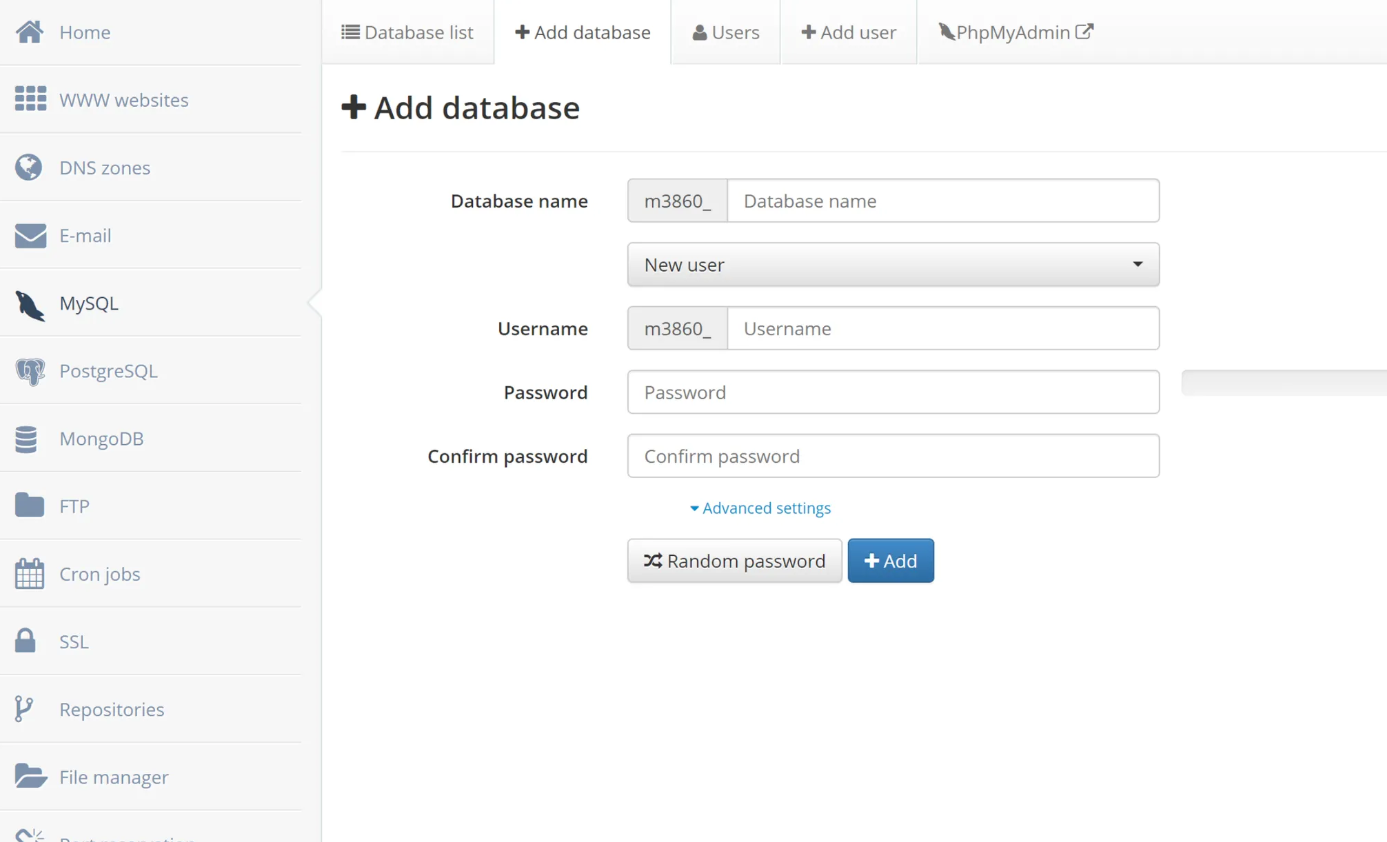Open PhpMyAdmin external link tab

(x=1015, y=32)
